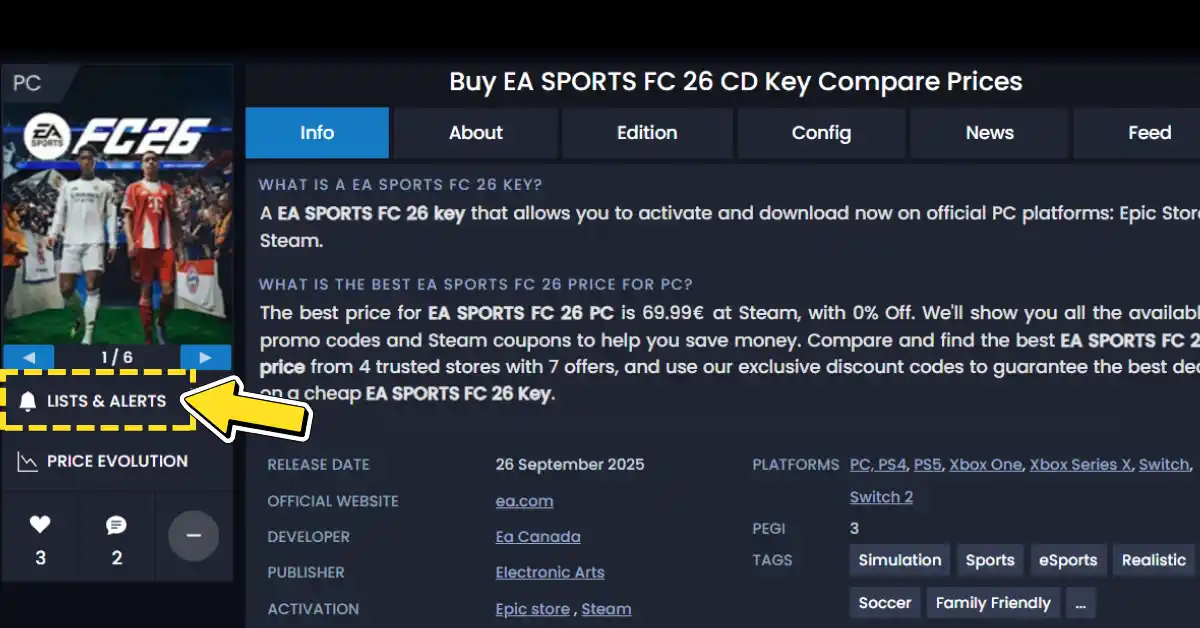The width and height of the screenshot is (1200, 628).
Task: Click the heart favorite icon
Action: 40,525
